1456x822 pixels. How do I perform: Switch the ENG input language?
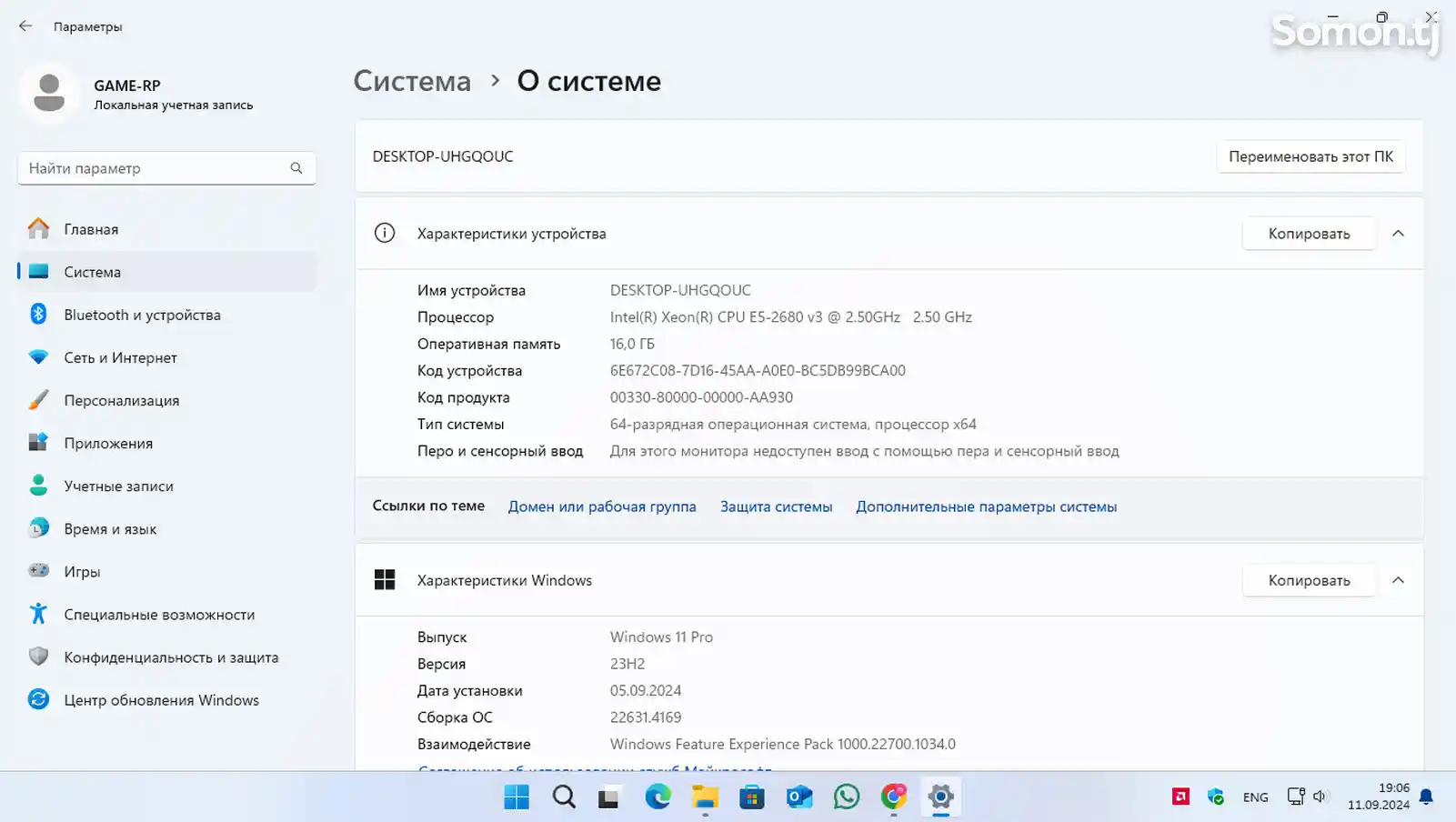click(x=1255, y=797)
